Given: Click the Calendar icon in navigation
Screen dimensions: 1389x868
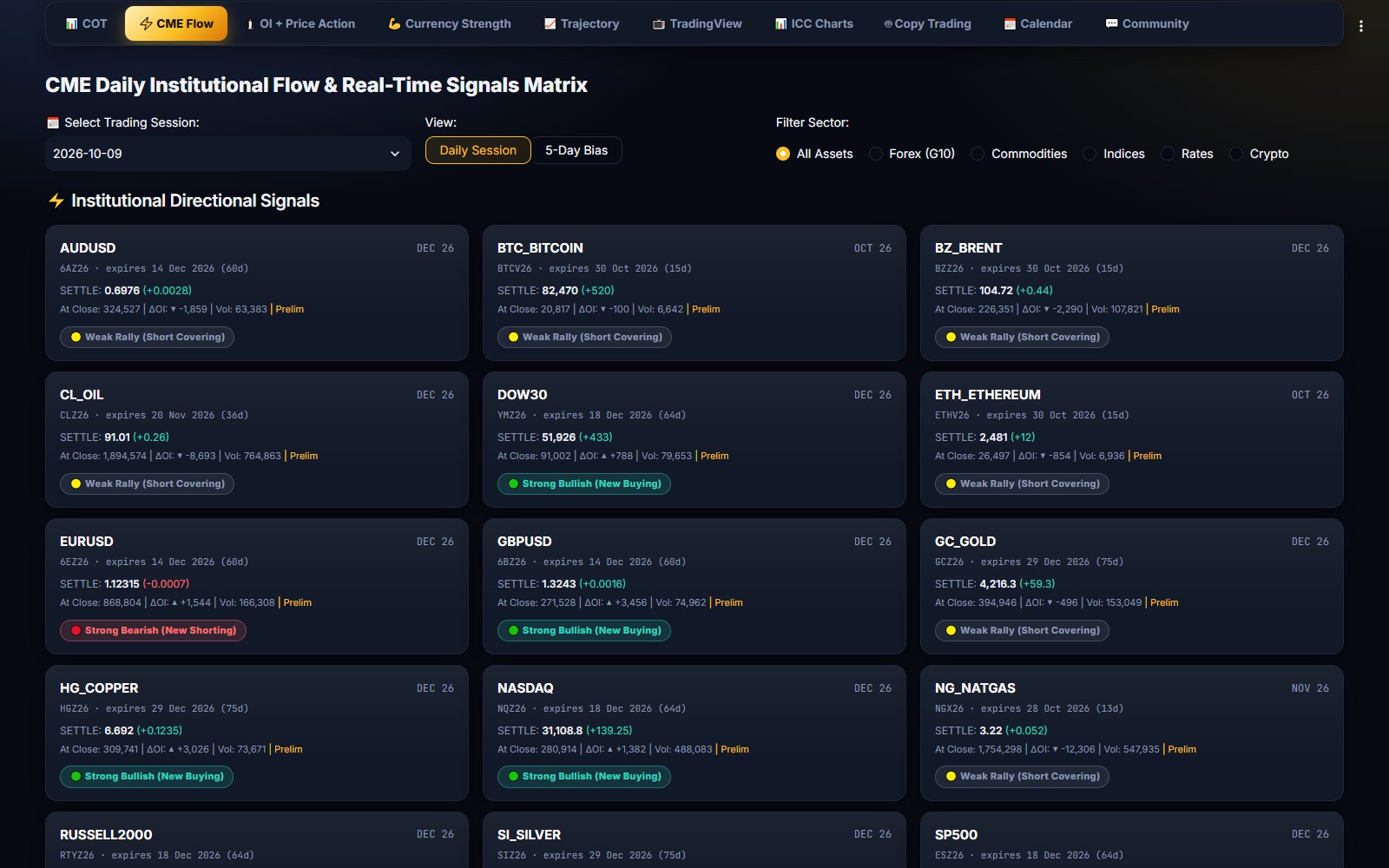Looking at the screenshot, I should click(x=1010, y=24).
